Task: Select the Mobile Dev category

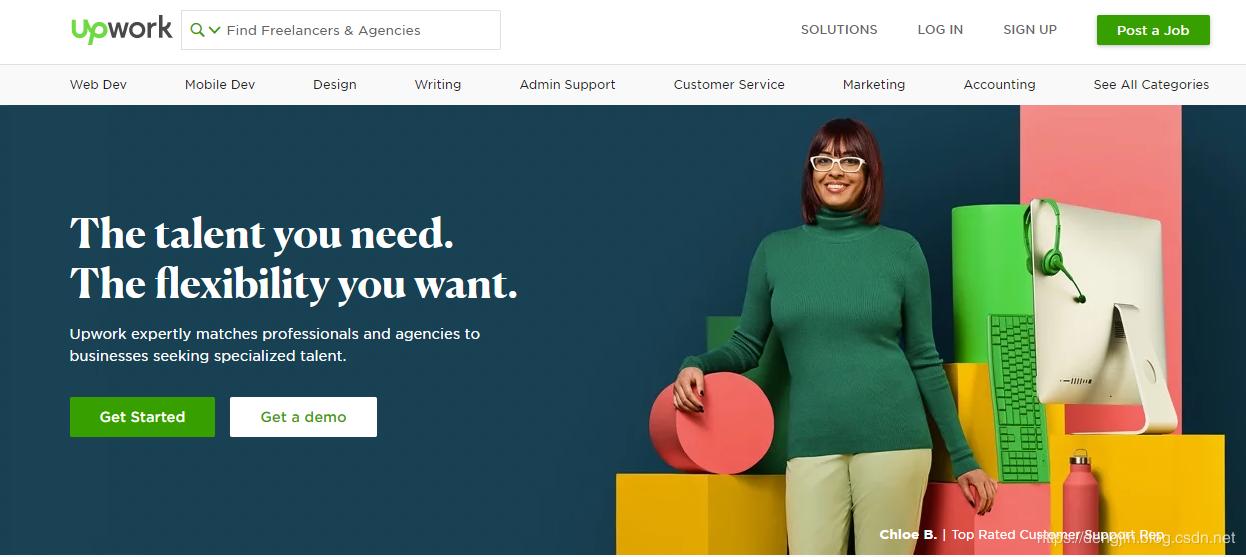Action: (x=220, y=85)
